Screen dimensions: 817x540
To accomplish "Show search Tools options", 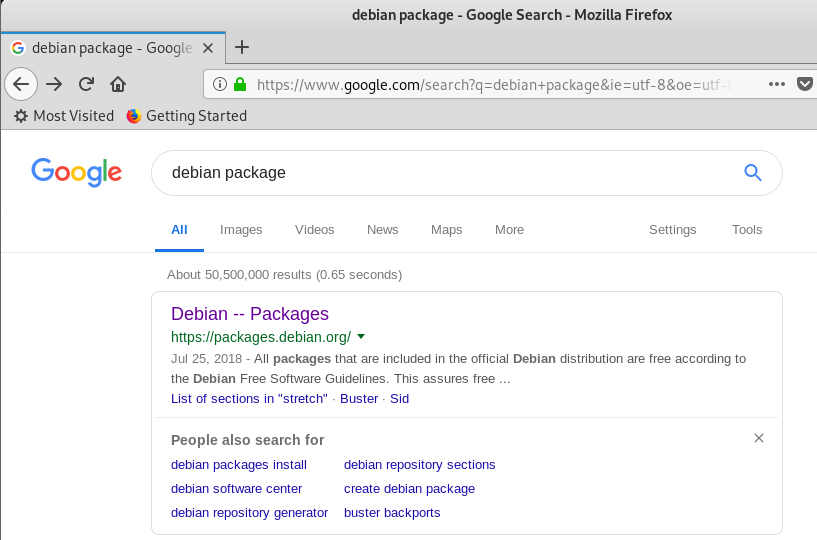I will 747,230.
